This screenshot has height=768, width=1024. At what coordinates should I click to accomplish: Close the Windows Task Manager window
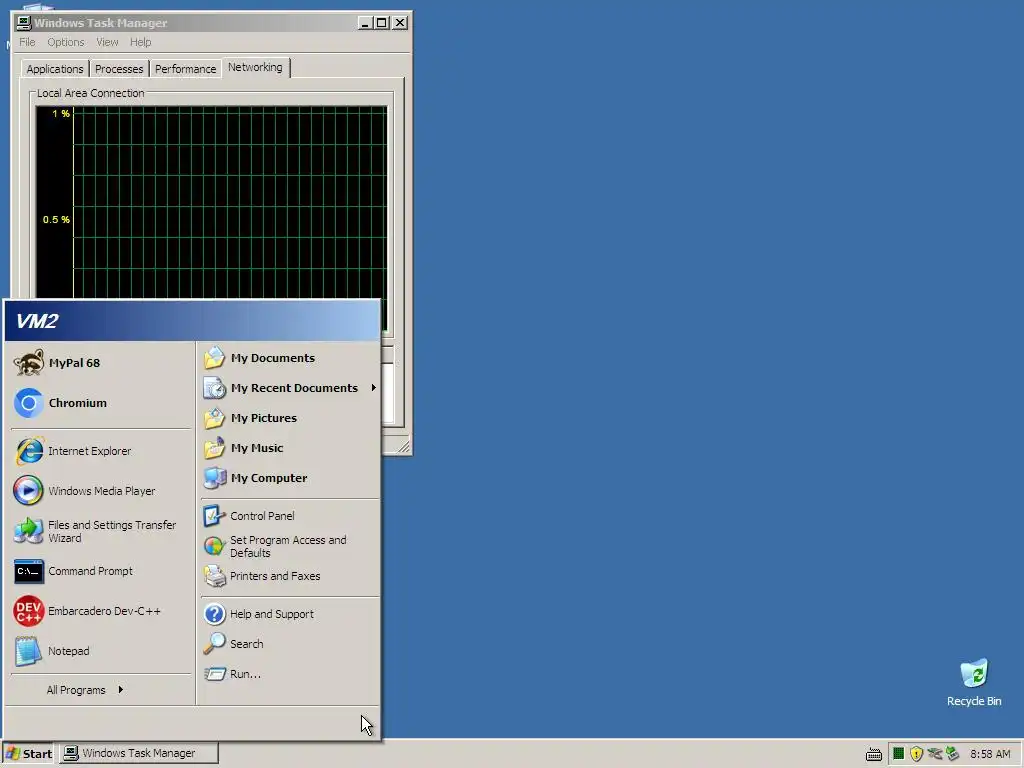point(400,23)
